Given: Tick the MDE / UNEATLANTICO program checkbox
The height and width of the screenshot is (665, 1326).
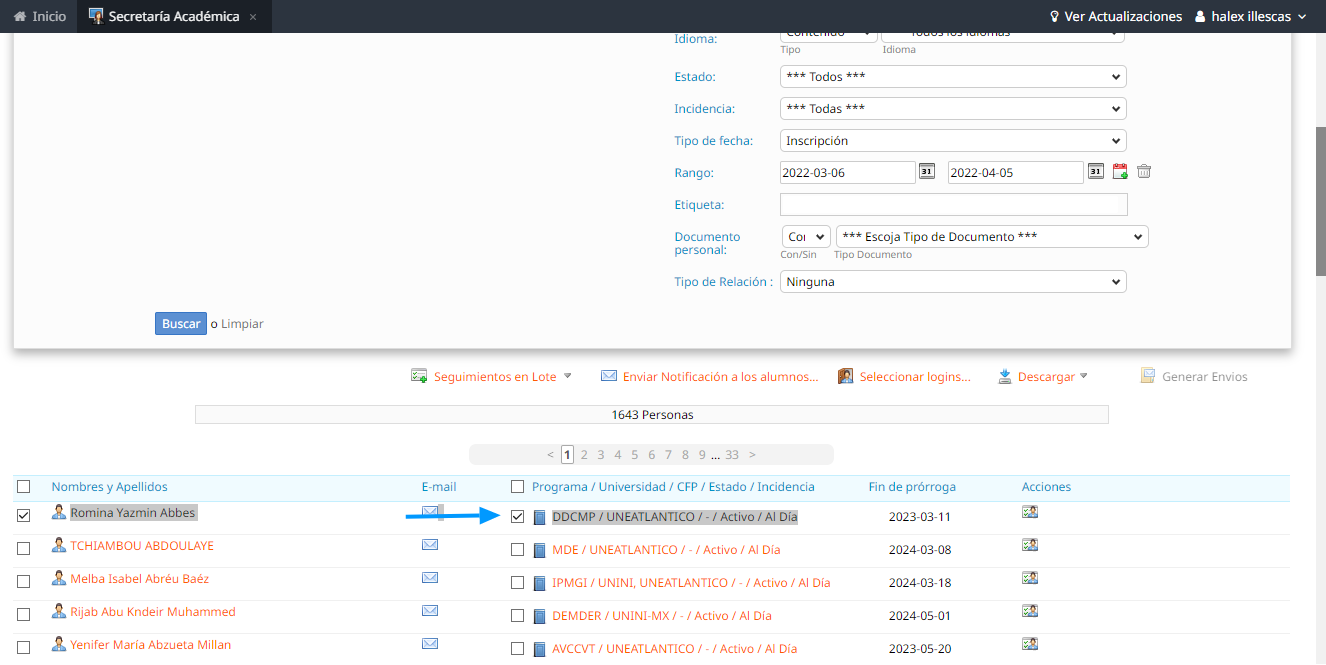Looking at the screenshot, I should pos(517,550).
